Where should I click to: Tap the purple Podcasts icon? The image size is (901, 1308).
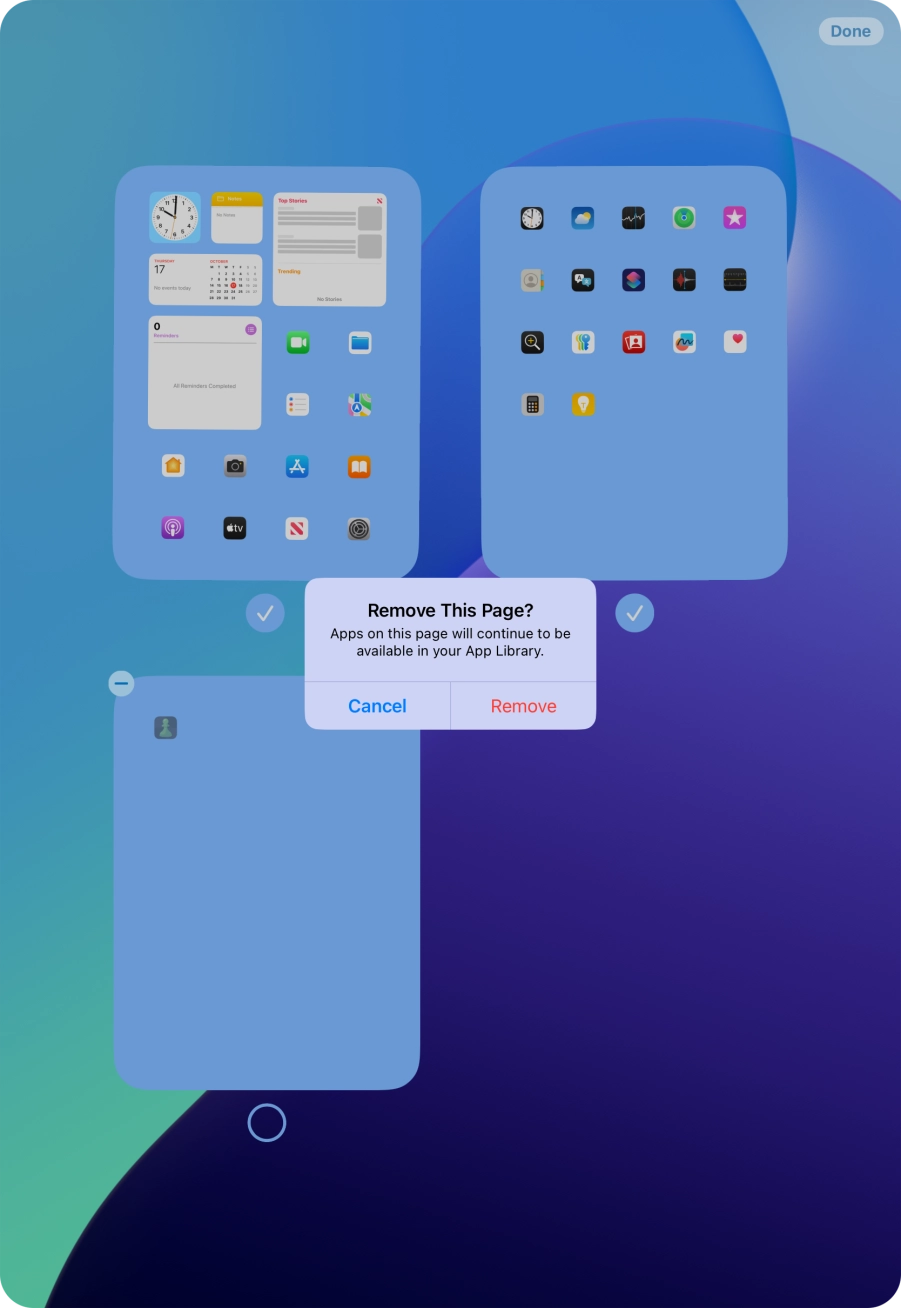click(x=173, y=528)
